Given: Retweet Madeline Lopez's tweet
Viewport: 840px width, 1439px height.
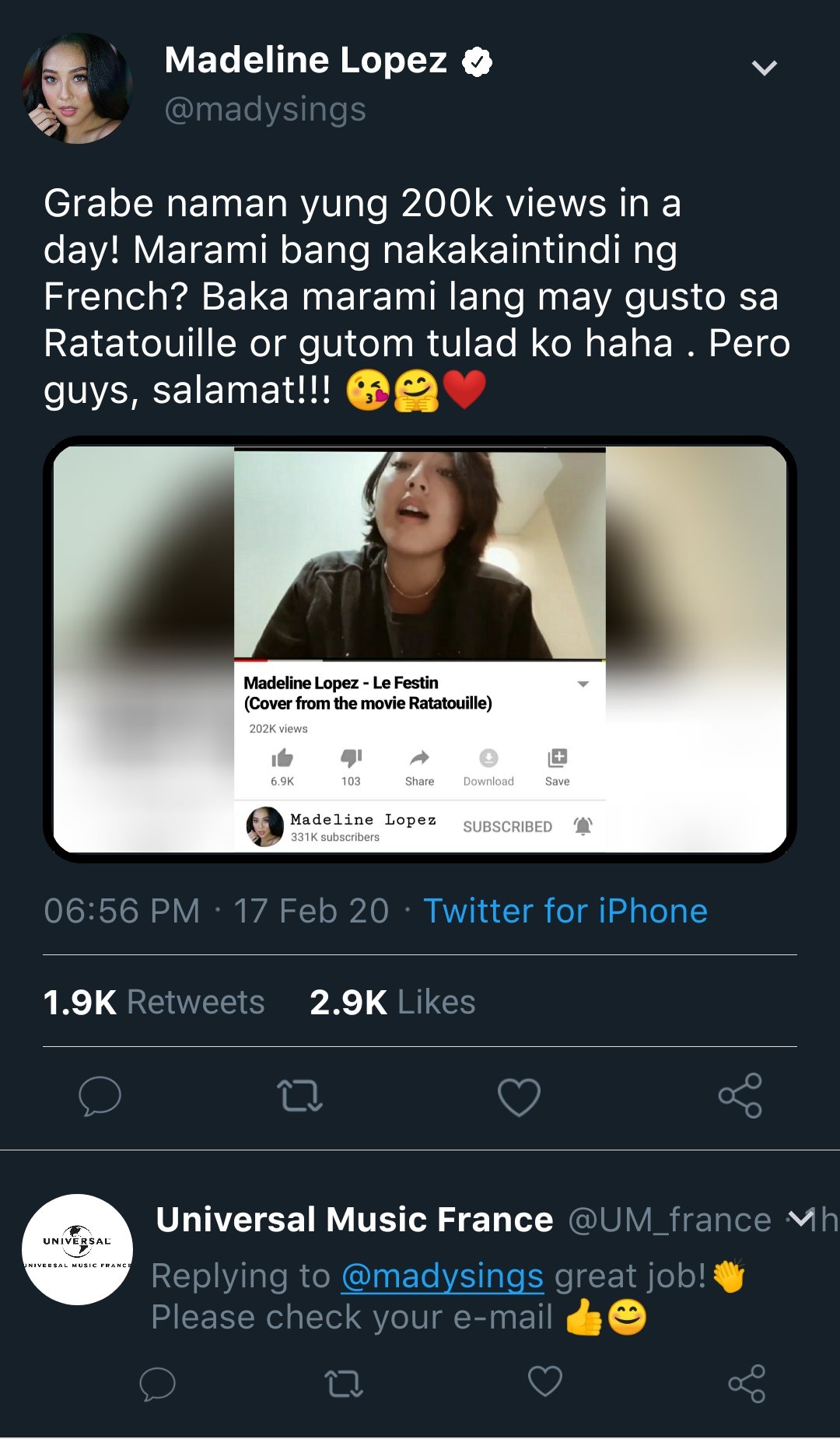Looking at the screenshot, I should (299, 1096).
